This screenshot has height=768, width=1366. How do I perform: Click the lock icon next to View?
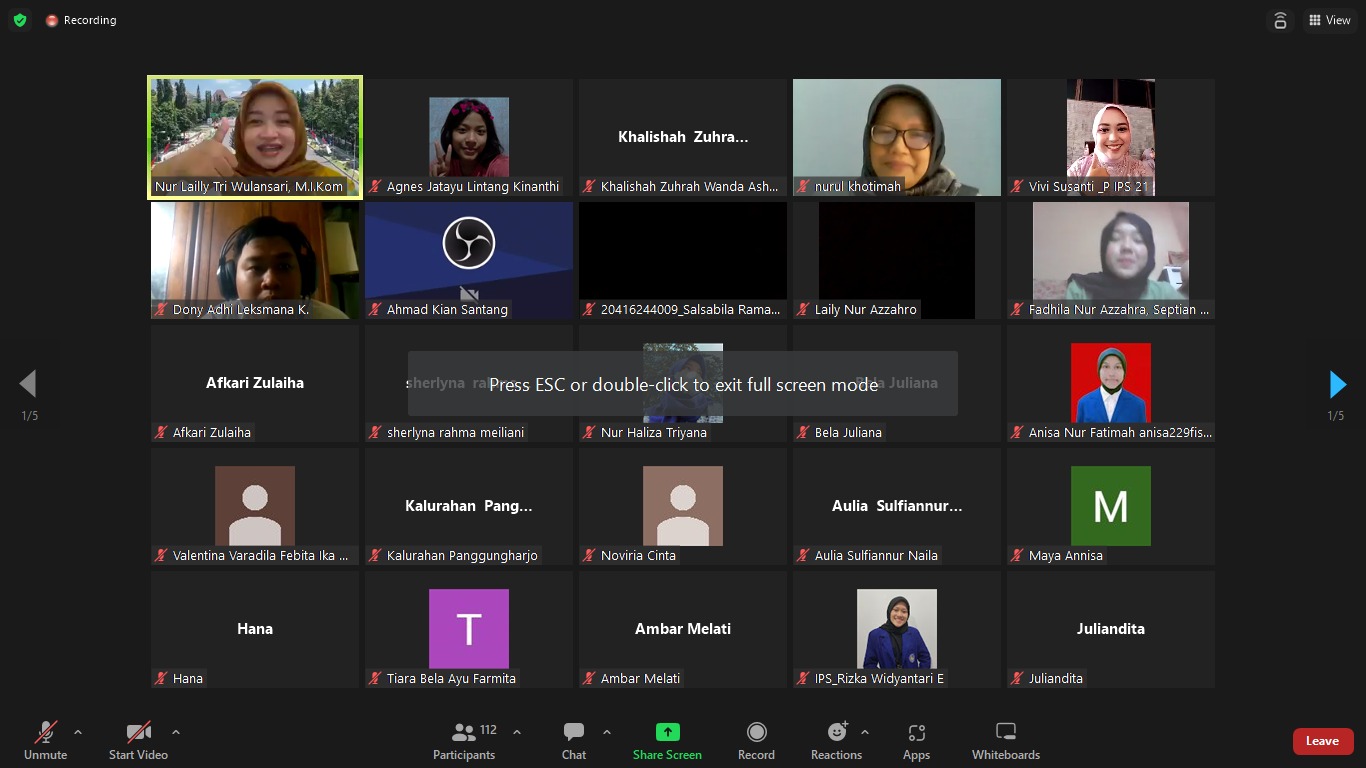(1280, 20)
